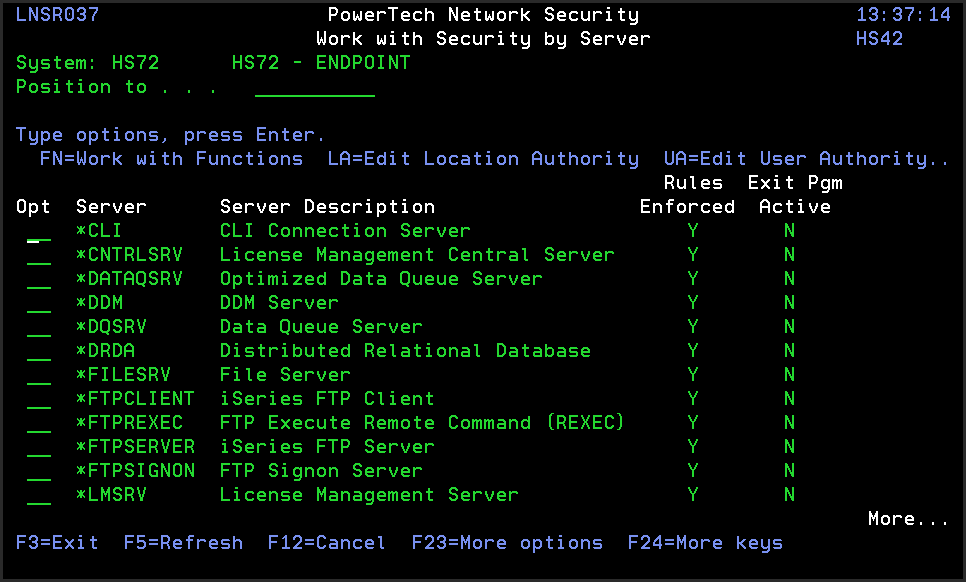Focus the Opt field beside *LMSRV
Image resolution: width=966 pixels, height=582 pixels.
pos(39,496)
